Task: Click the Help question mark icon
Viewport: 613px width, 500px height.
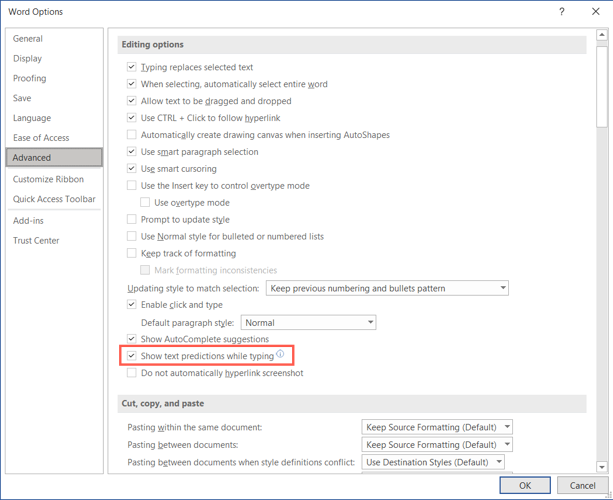Action: 562,12
